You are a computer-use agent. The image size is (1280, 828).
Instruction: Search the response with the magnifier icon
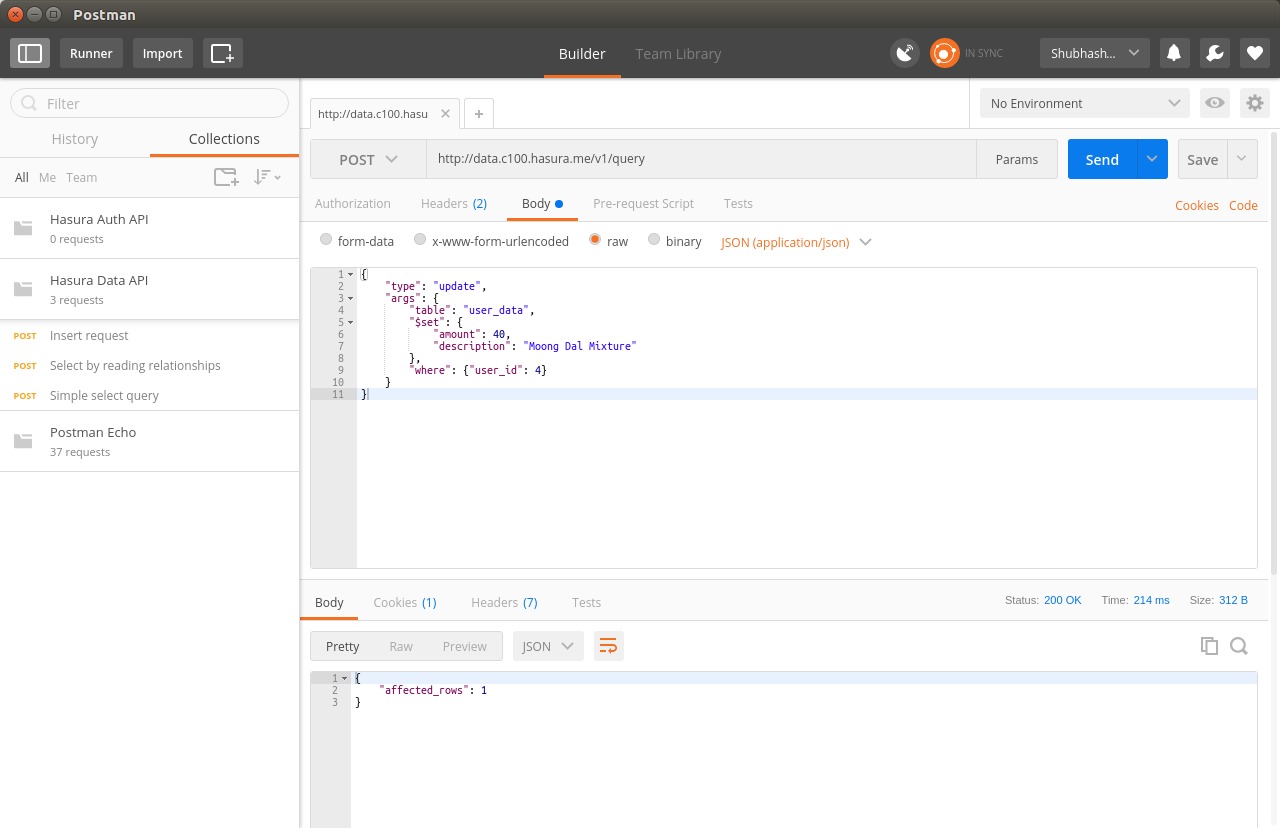click(1239, 646)
